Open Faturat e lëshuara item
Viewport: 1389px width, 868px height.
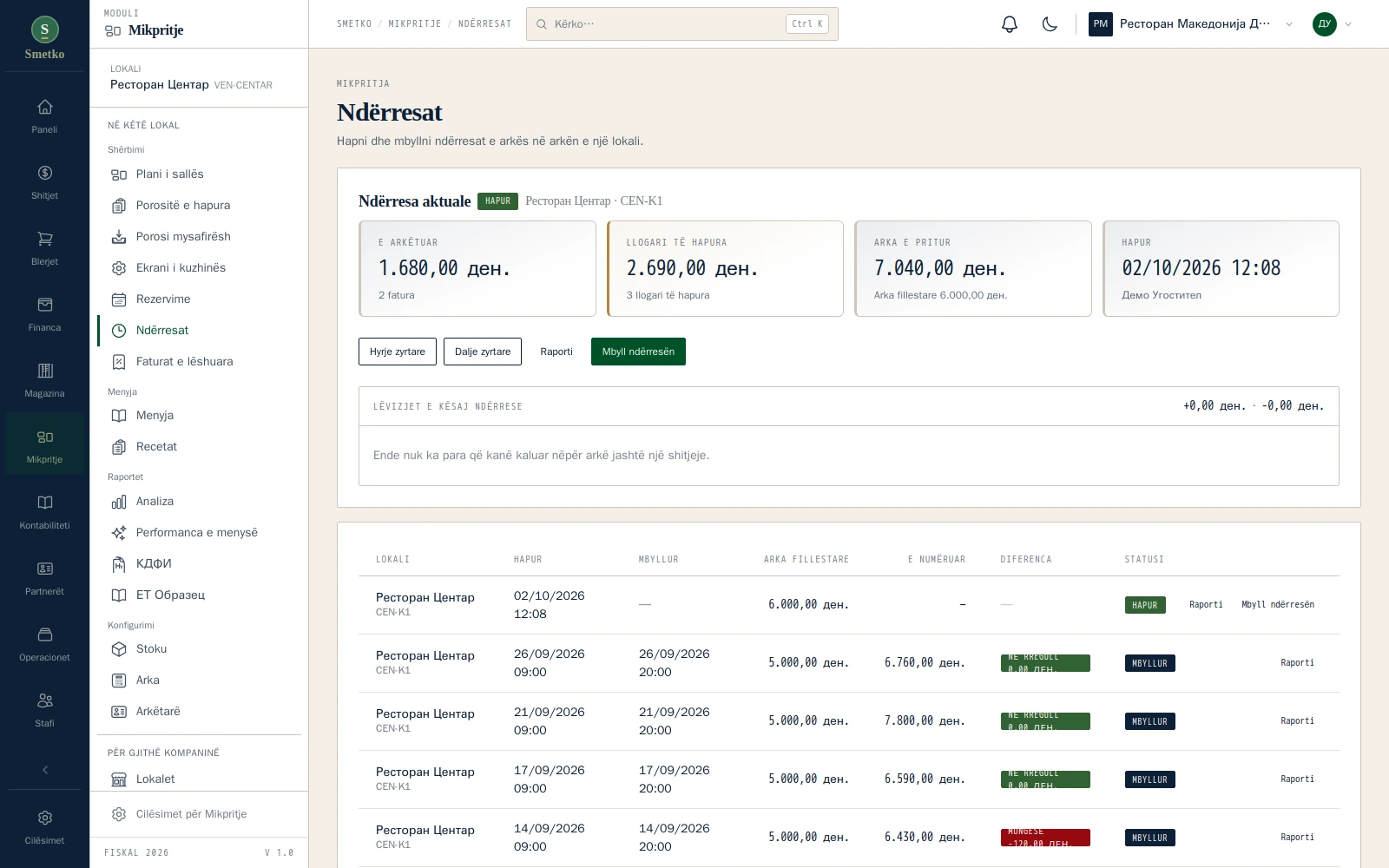[200, 362]
